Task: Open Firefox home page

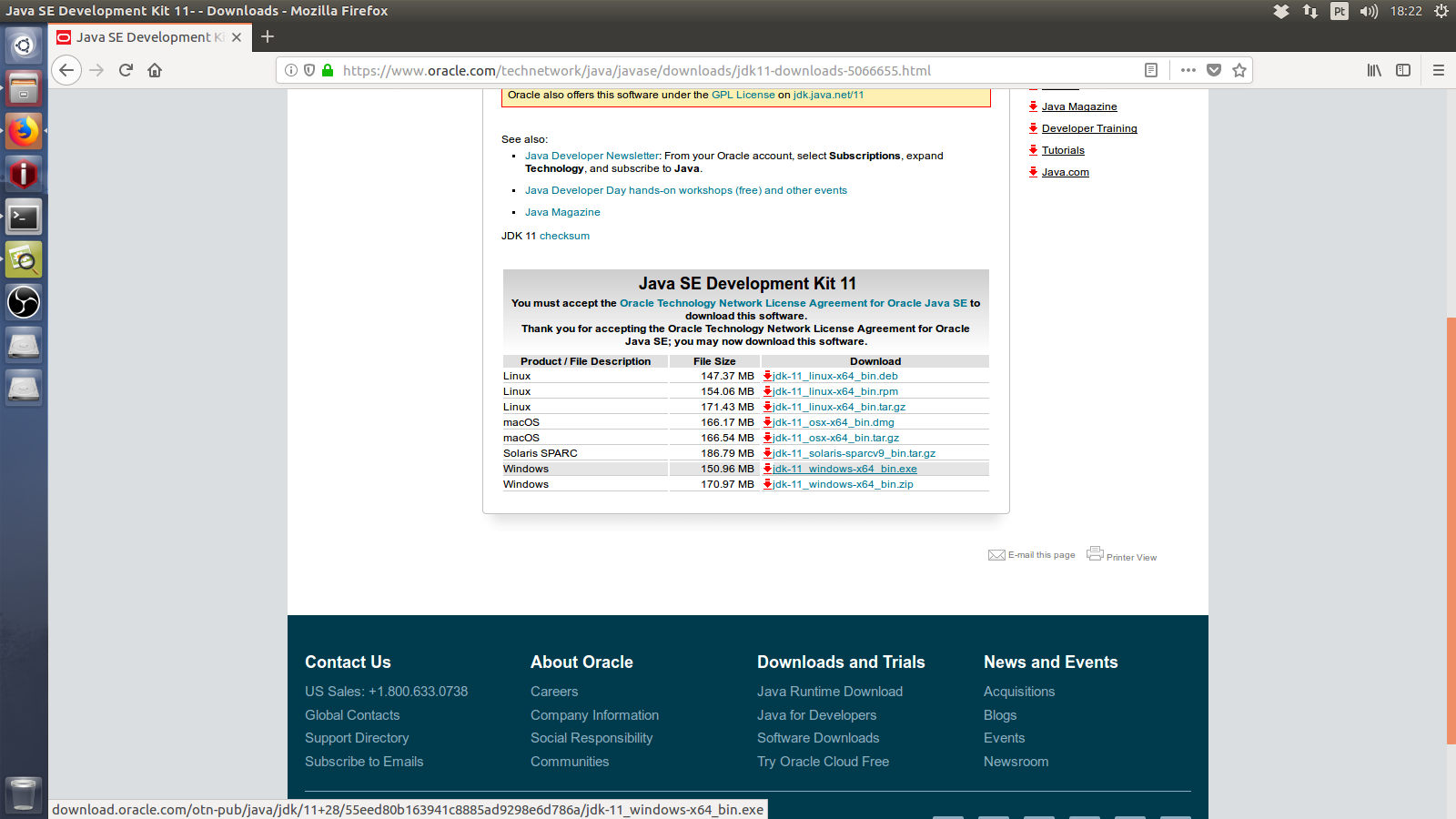Action: point(155,70)
